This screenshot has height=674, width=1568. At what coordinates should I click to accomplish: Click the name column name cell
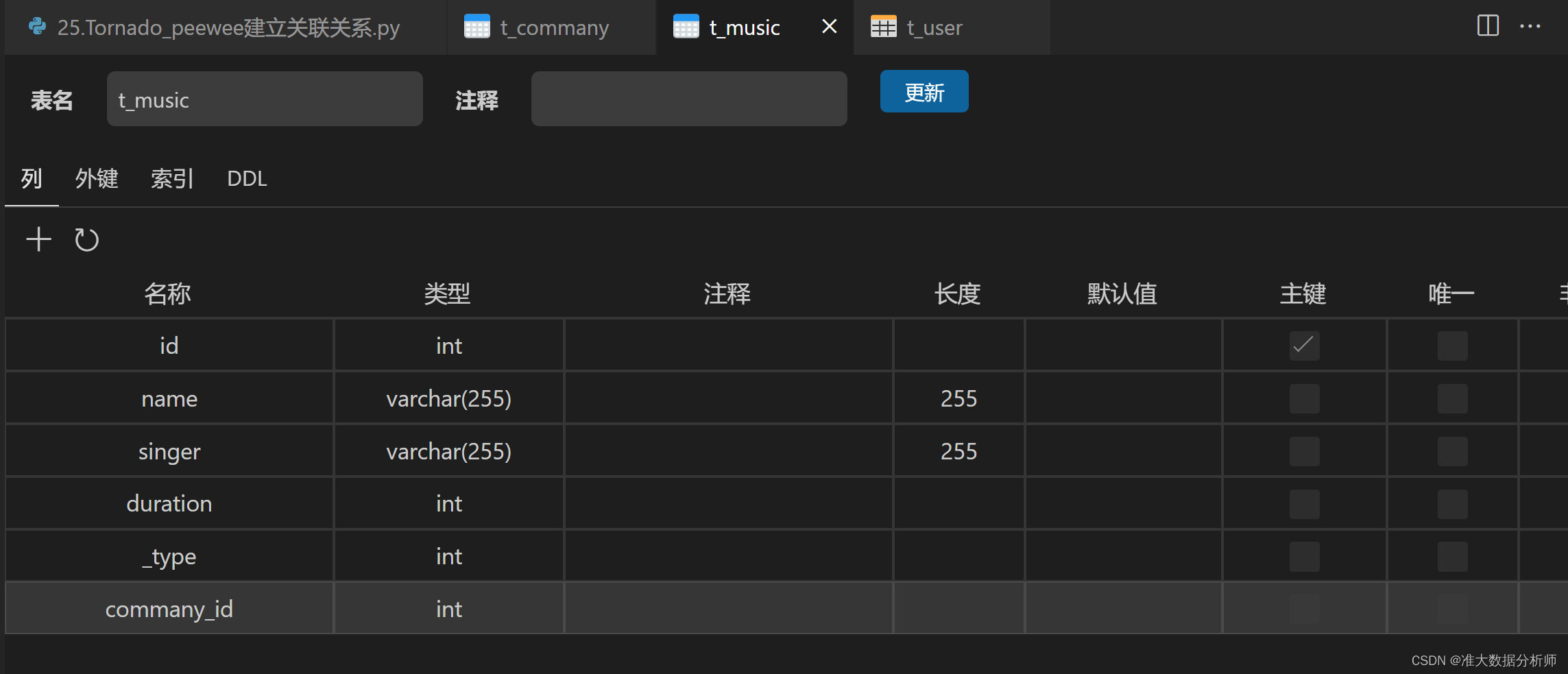(169, 398)
